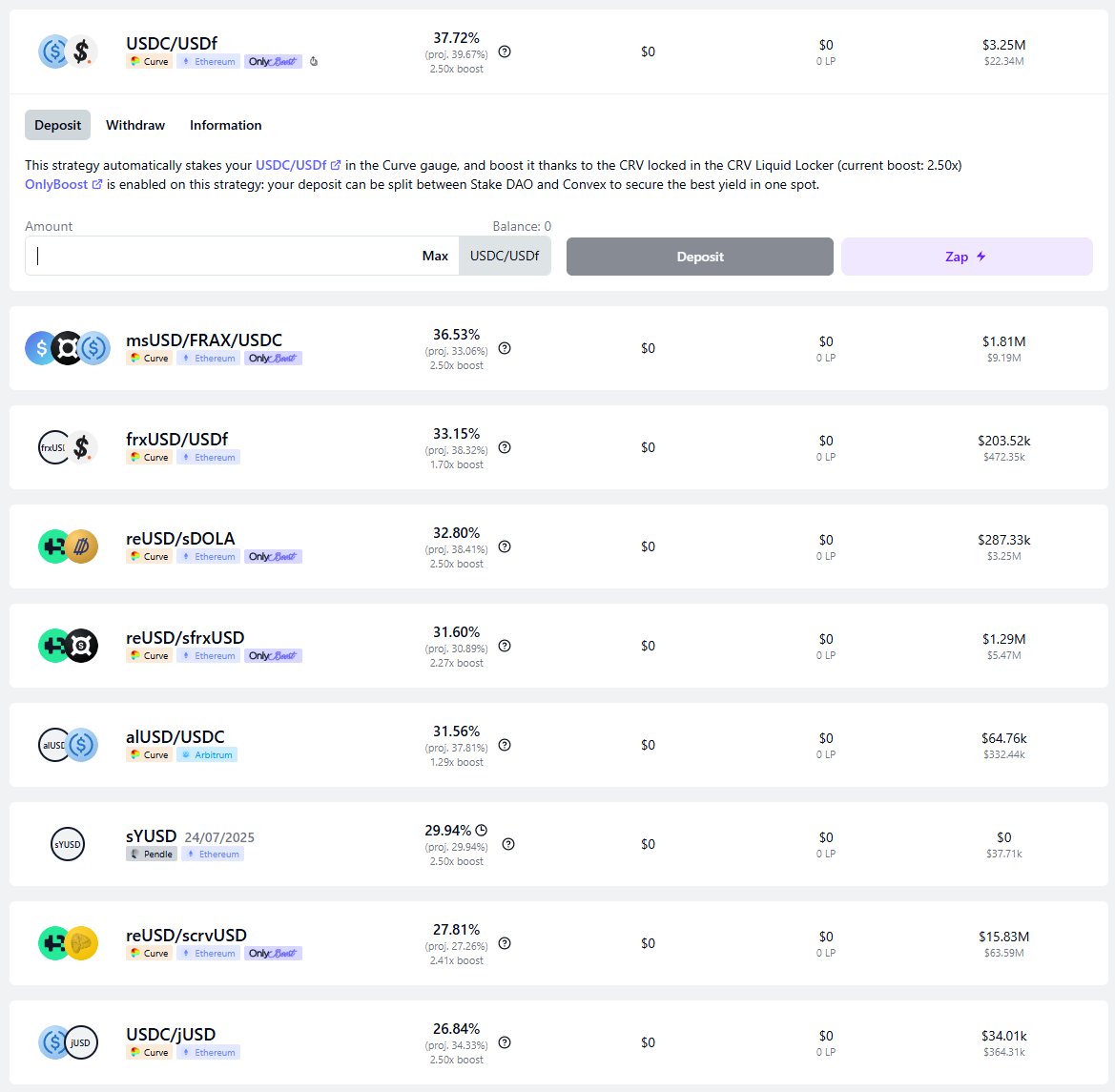Click the msUSD/FRAX/USDC token pair icons
The image size is (1115, 1092).
[x=68, y=348]
